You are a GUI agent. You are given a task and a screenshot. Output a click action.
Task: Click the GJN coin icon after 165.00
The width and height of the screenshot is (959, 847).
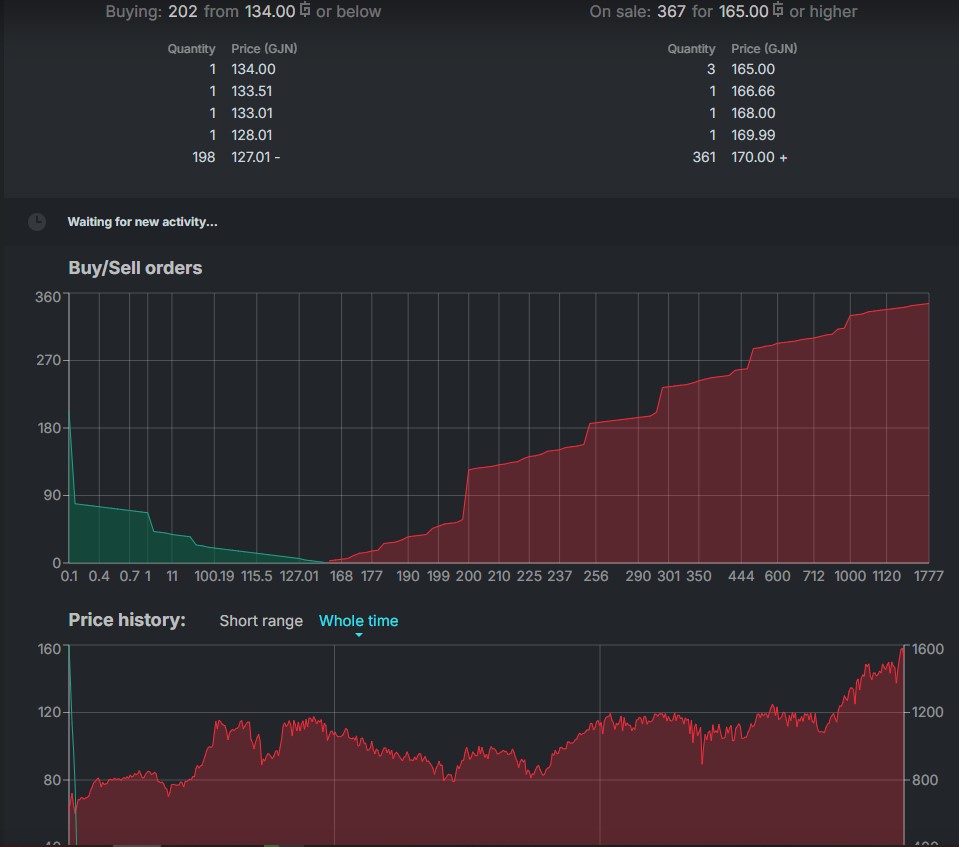click(778, 11)
